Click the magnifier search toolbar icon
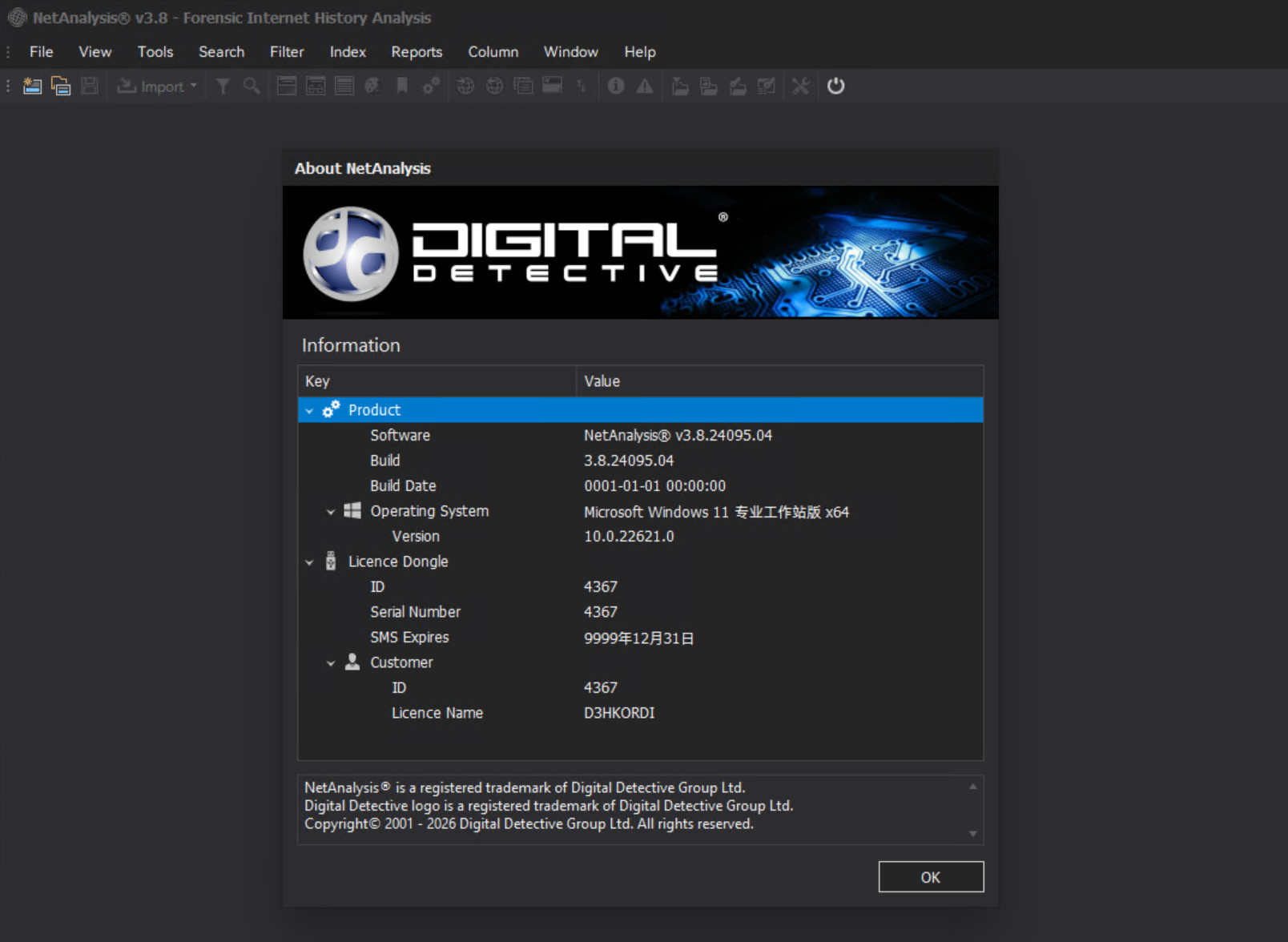This screenshot has height=942, width=1288. point(252,86)
